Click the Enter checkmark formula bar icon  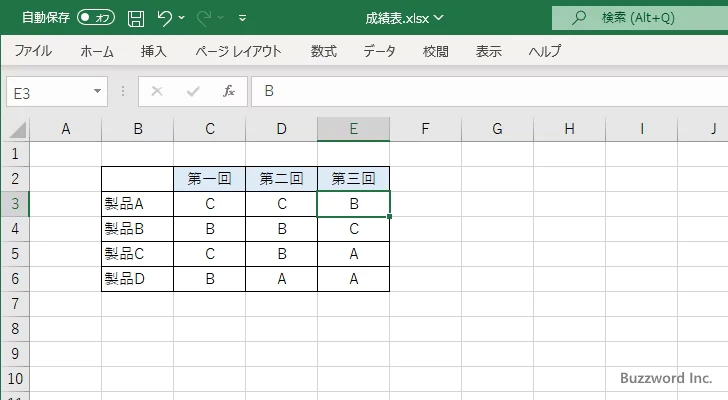tap(193, 91)
